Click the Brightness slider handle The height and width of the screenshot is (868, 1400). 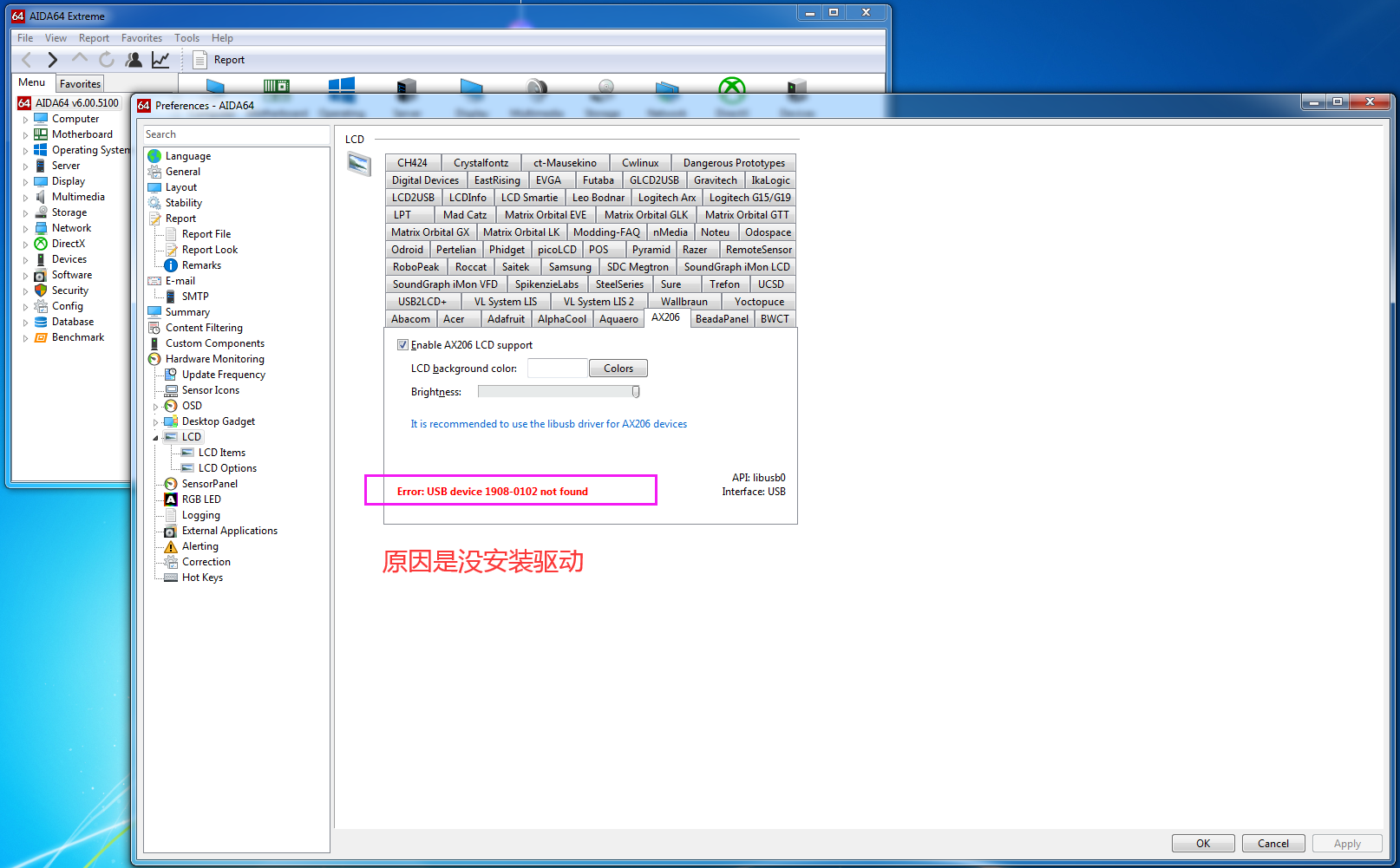pos(636,392)
